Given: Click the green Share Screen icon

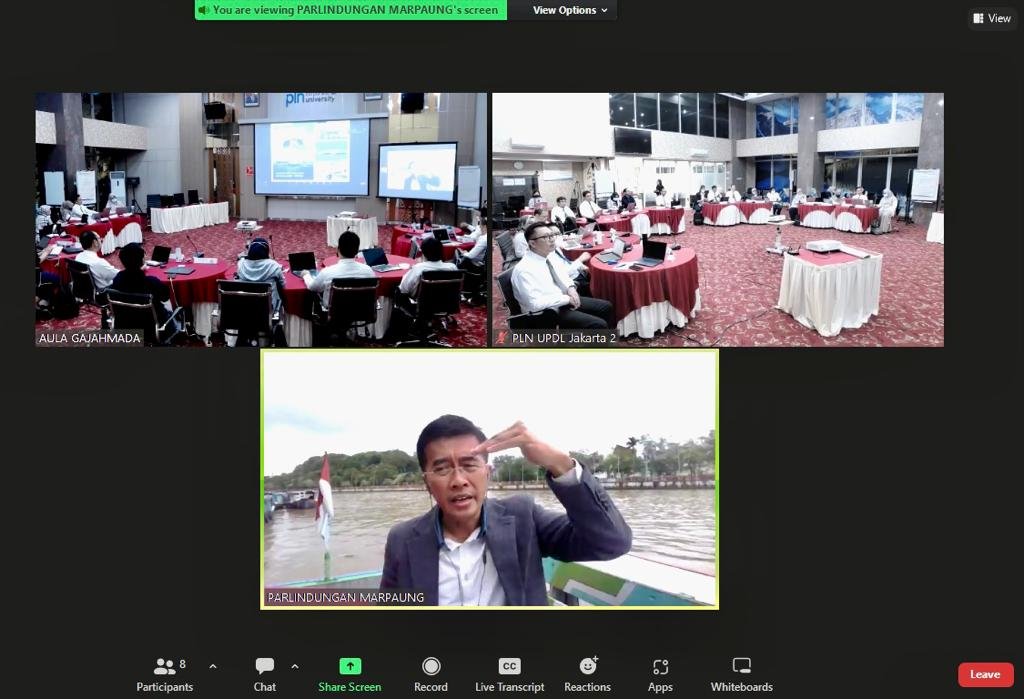Looking at the screenshot, I should (349, 667).
